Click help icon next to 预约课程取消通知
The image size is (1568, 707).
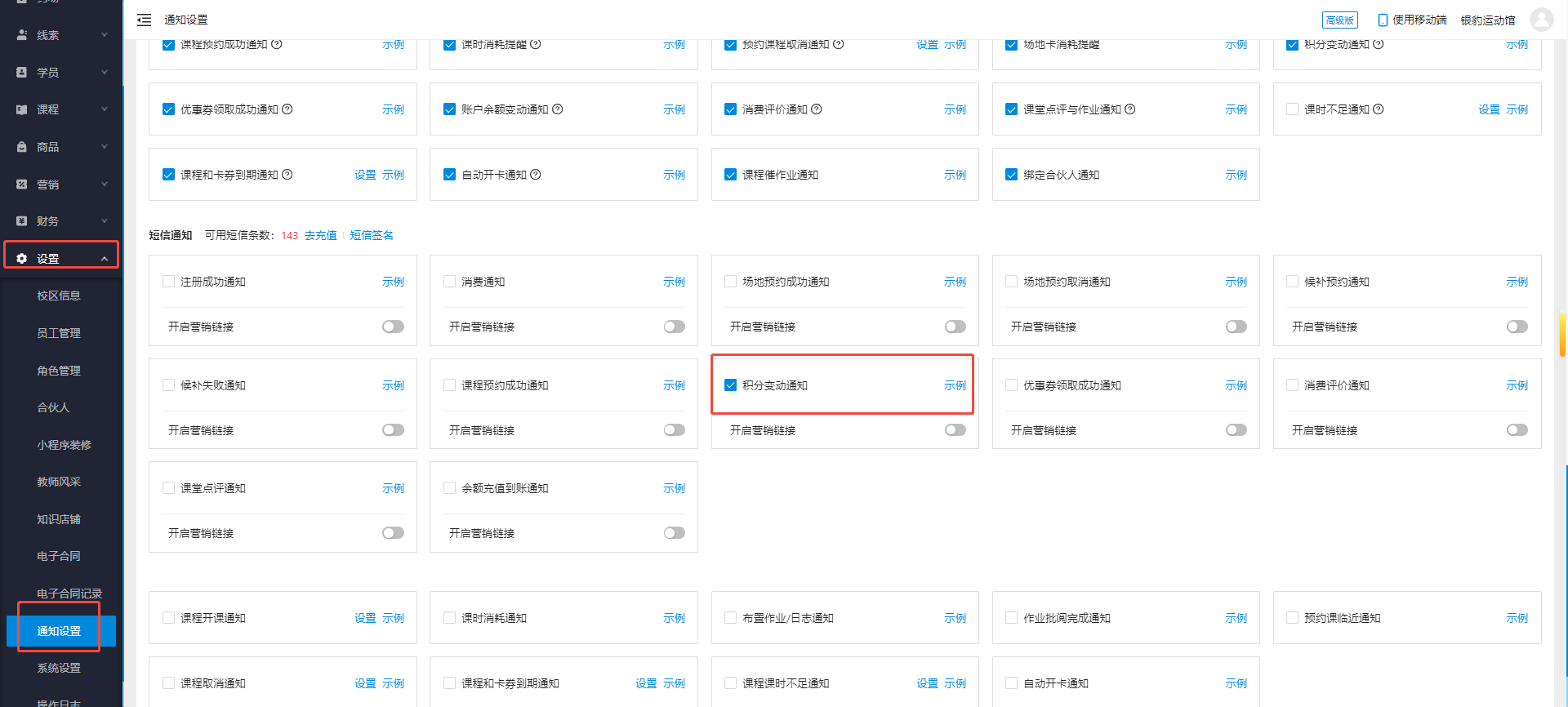[x=839, y=44]
